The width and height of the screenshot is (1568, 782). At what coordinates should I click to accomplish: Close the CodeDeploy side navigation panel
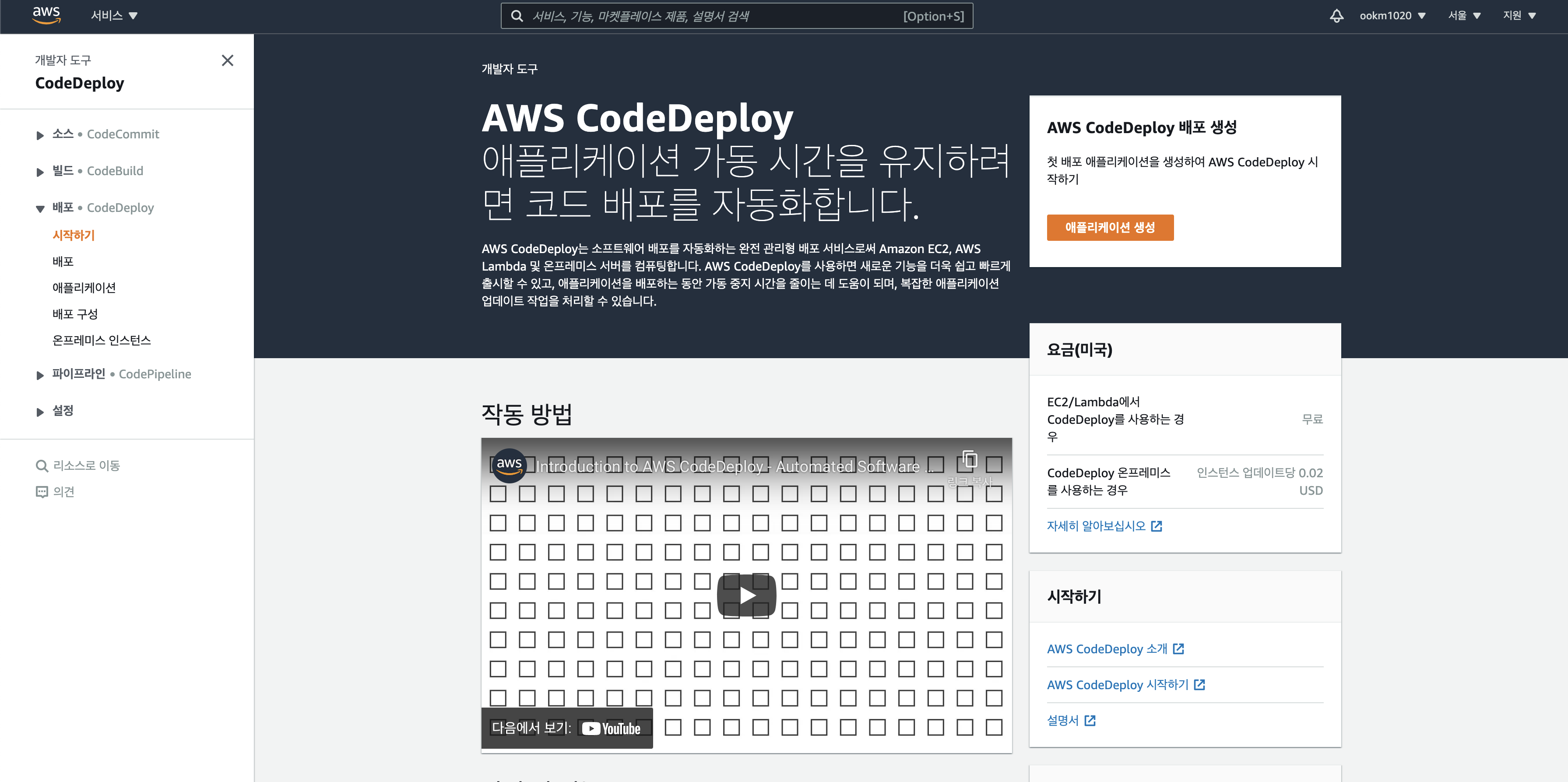pyautogui.click(x=227, y=60)
